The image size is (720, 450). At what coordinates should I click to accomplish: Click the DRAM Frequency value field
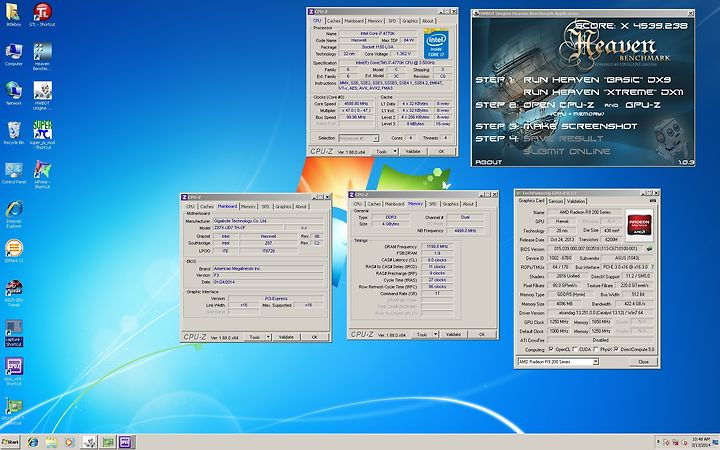437,247
